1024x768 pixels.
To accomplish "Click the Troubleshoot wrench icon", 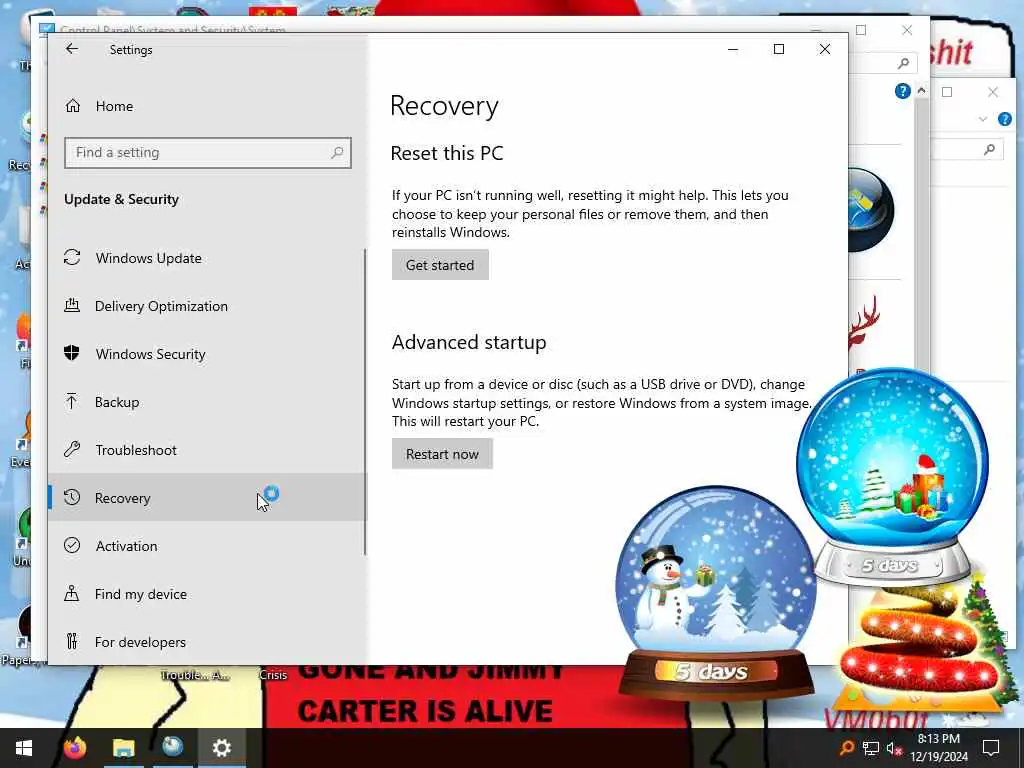I will [x=72, y=449].
